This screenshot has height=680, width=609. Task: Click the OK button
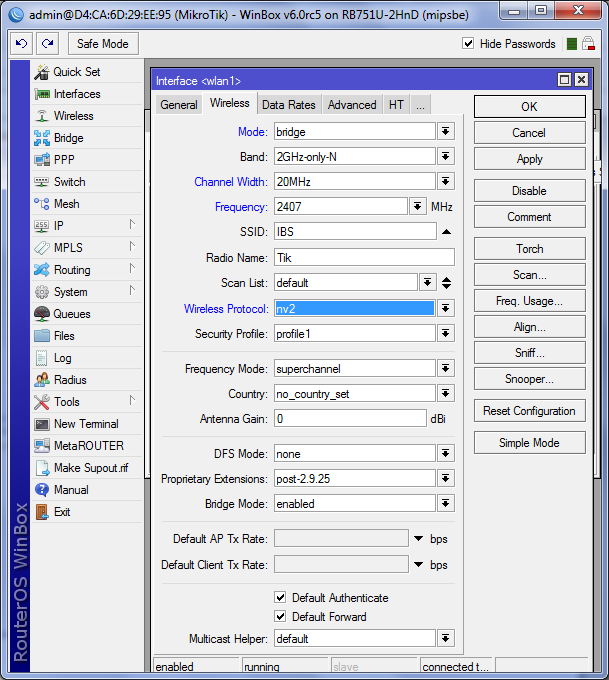tap(530, 107)
